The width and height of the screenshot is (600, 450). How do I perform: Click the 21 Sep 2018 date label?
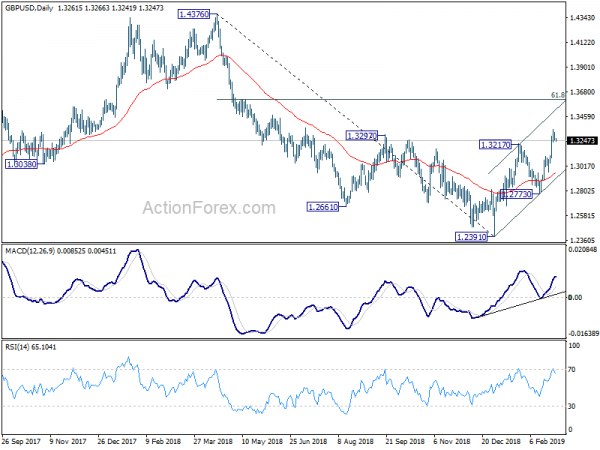(405, 441)
